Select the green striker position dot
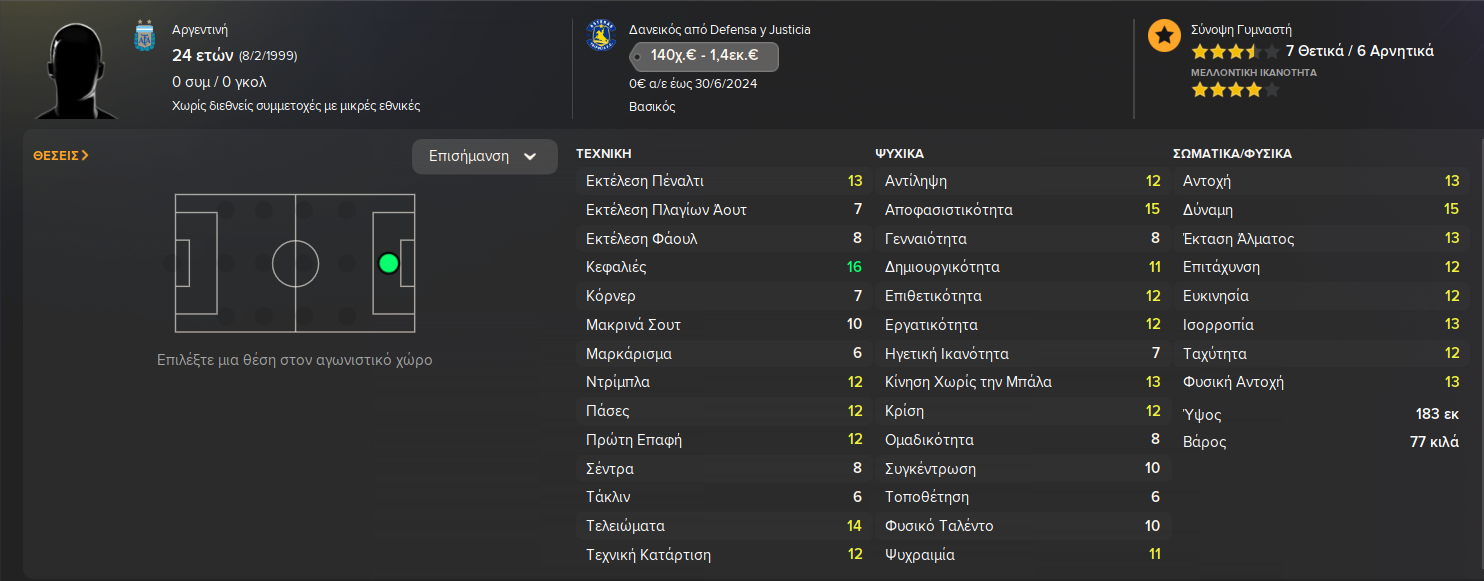The height and width of the screenshot is (581, 1484). click(389, 264)
